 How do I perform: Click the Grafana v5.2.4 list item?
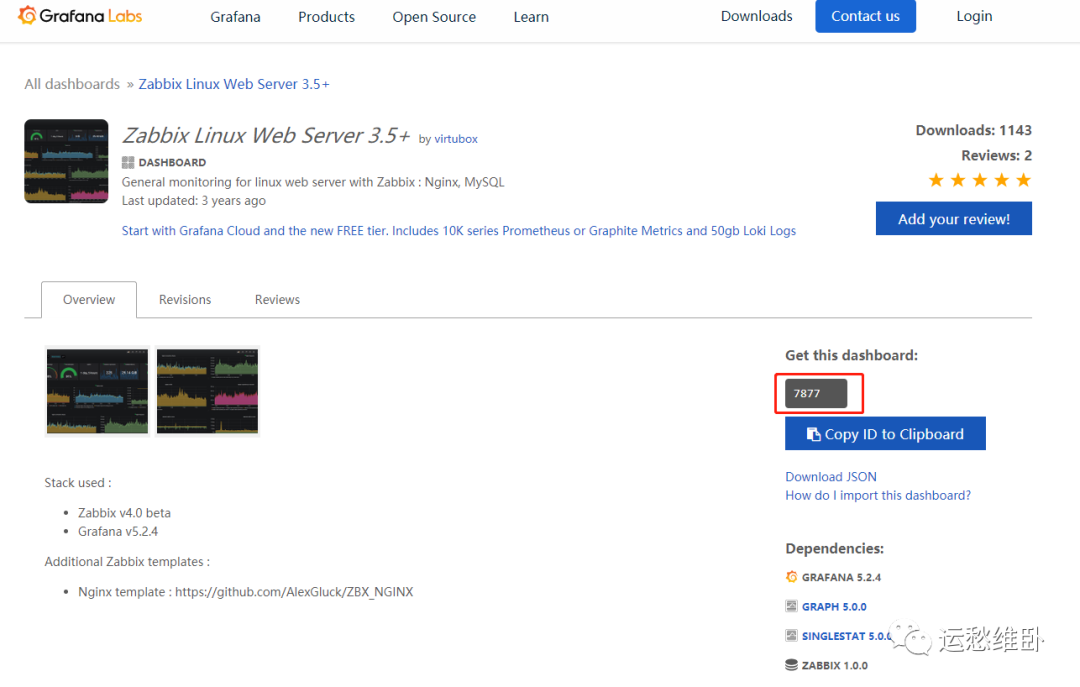pyautogui.click(x=118, y=531)
